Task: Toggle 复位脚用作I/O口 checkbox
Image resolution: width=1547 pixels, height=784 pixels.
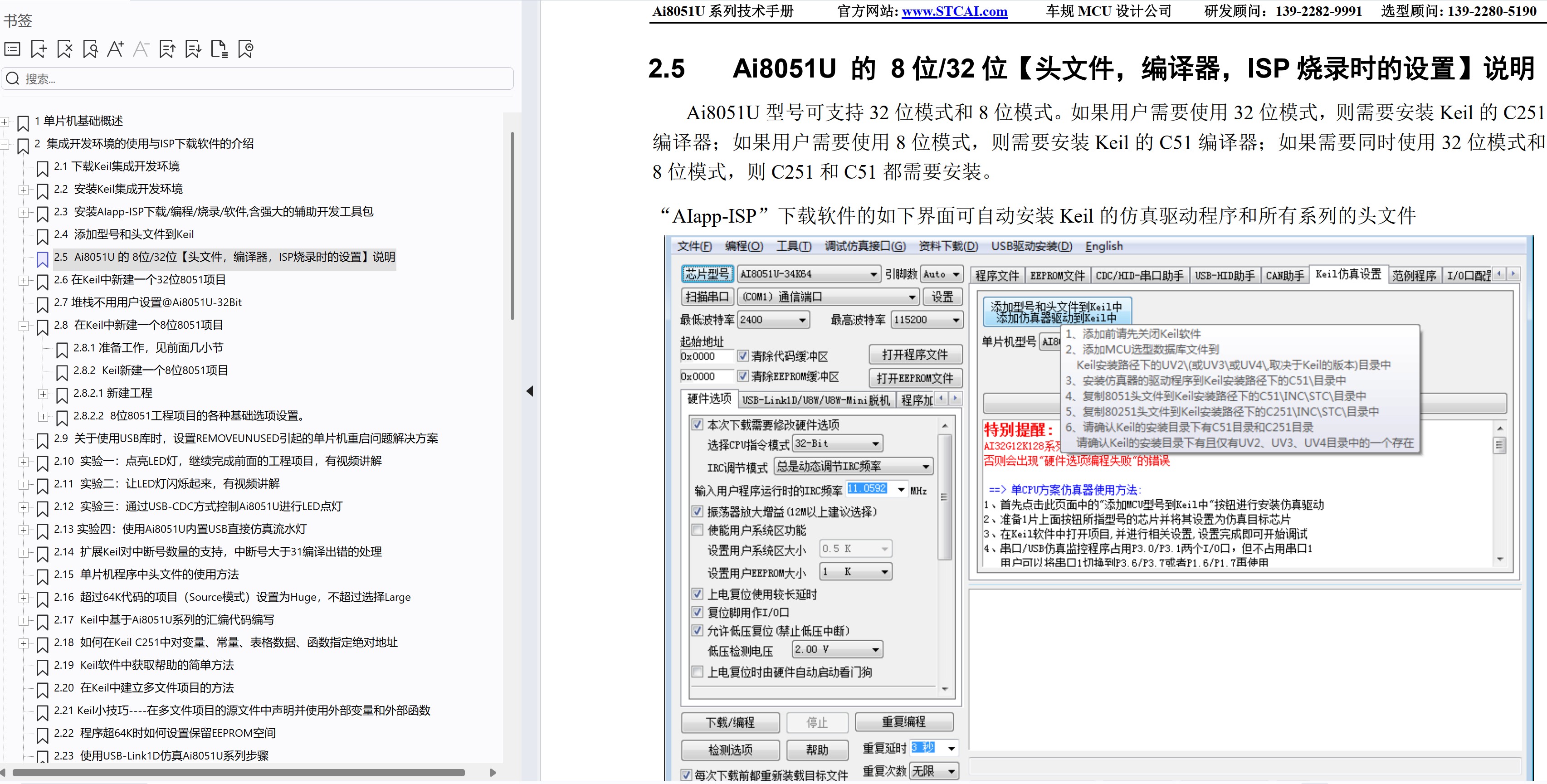Action: pyautogui.click(x=697, y=612)
